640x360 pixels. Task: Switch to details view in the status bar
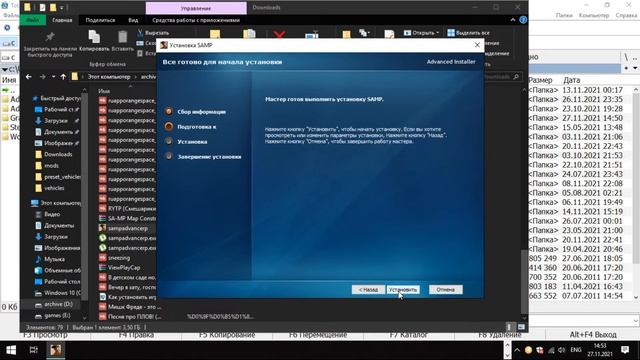click(x=509, y=327)
